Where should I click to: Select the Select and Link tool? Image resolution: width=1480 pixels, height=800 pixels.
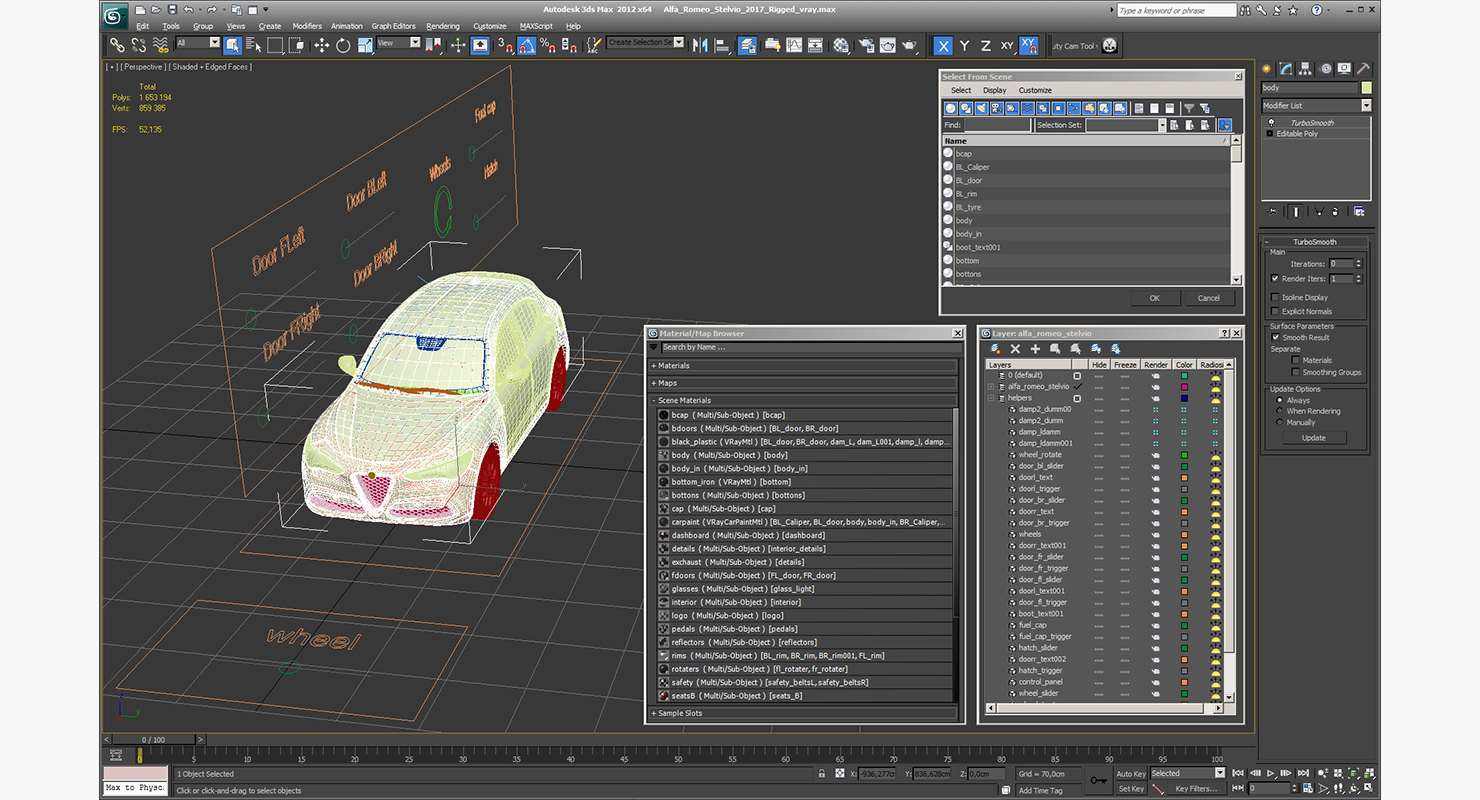pyautogui.click(x=117, y=45)
